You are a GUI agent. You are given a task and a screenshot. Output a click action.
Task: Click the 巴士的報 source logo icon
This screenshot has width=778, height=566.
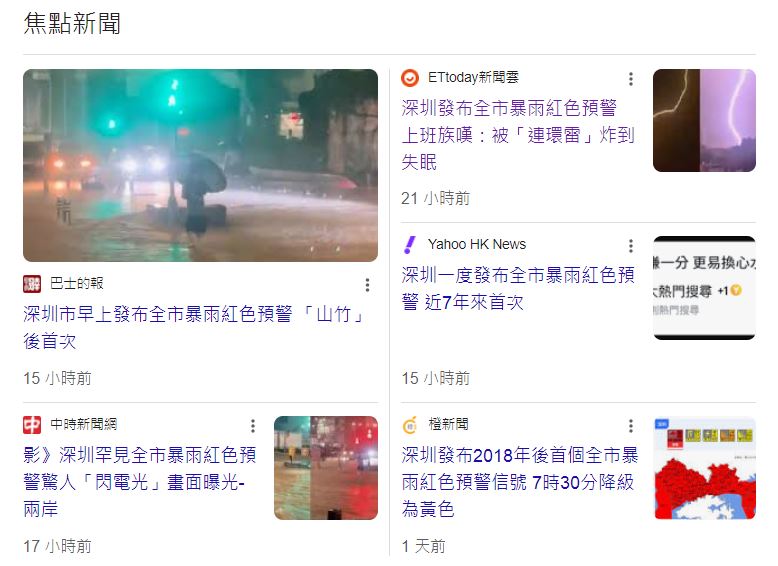32,284
